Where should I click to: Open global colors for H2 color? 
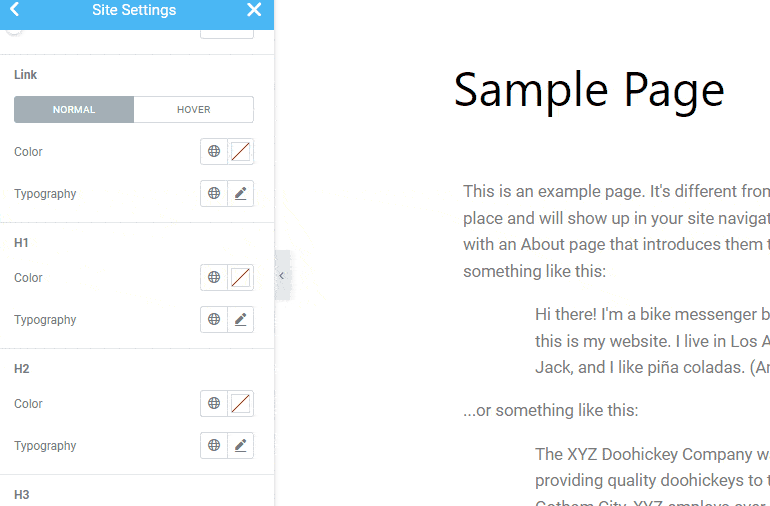point(214,403)
